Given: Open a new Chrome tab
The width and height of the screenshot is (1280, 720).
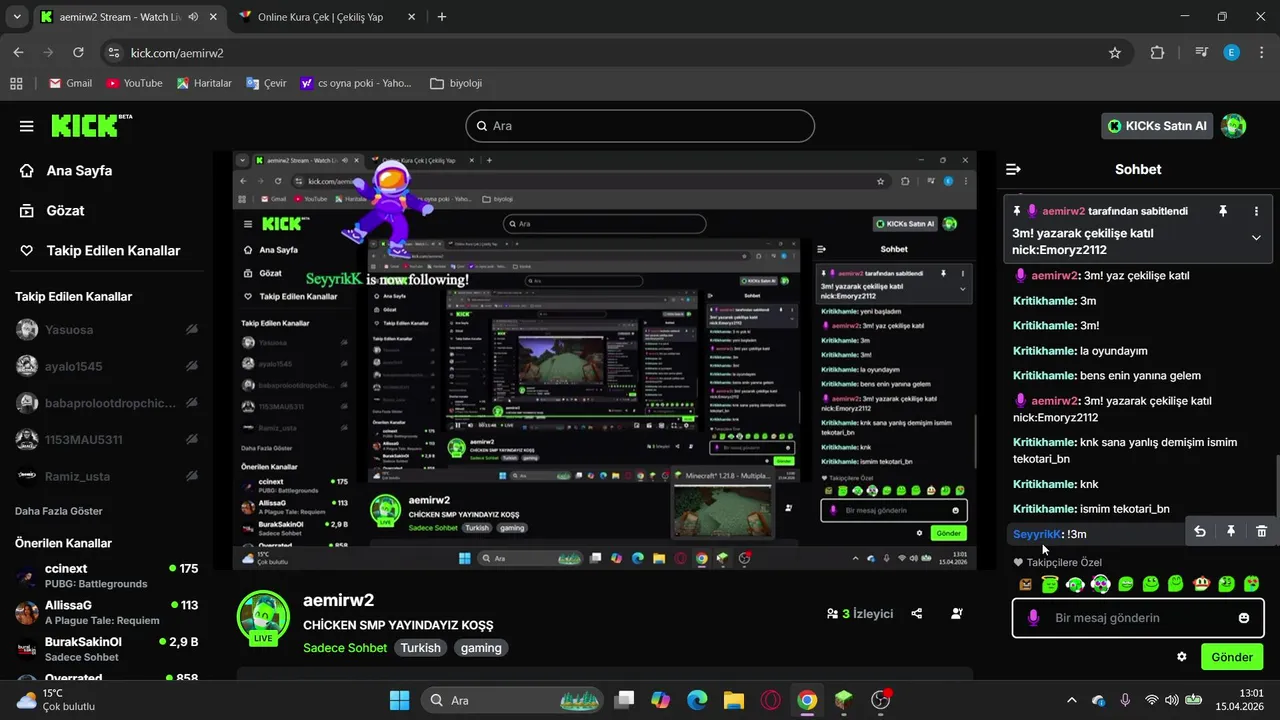Looking at the screenshot, I should click(x=442, y=17).
